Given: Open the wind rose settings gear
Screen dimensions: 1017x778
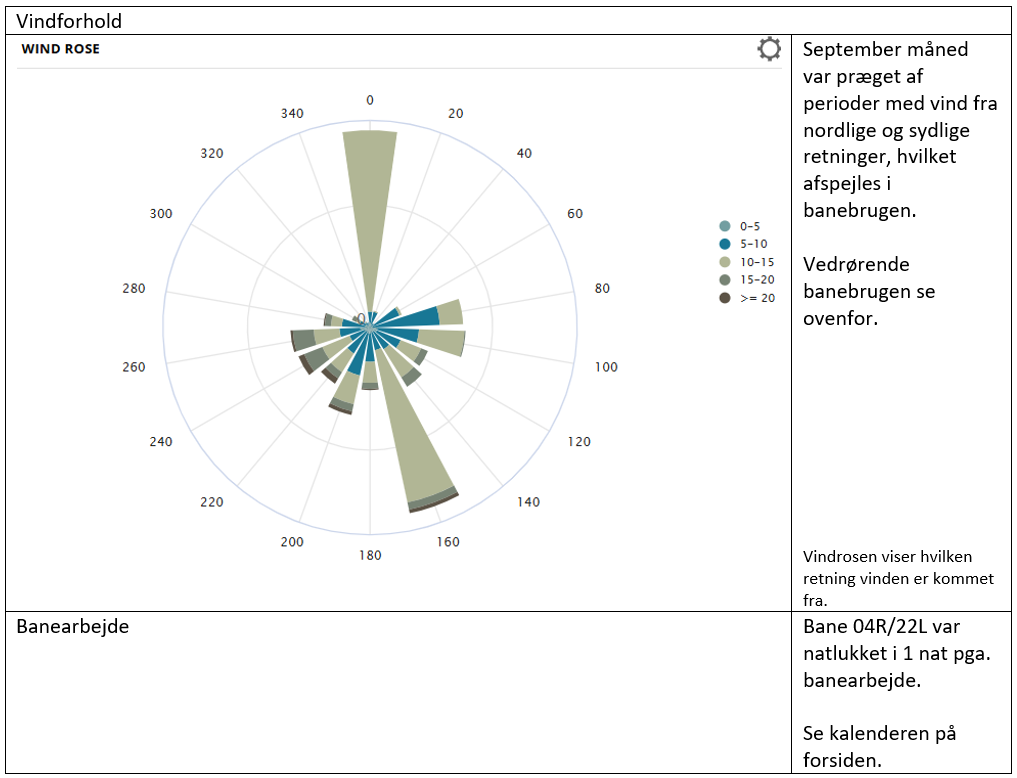Looking at the screenshot, I should click(769, 50).
